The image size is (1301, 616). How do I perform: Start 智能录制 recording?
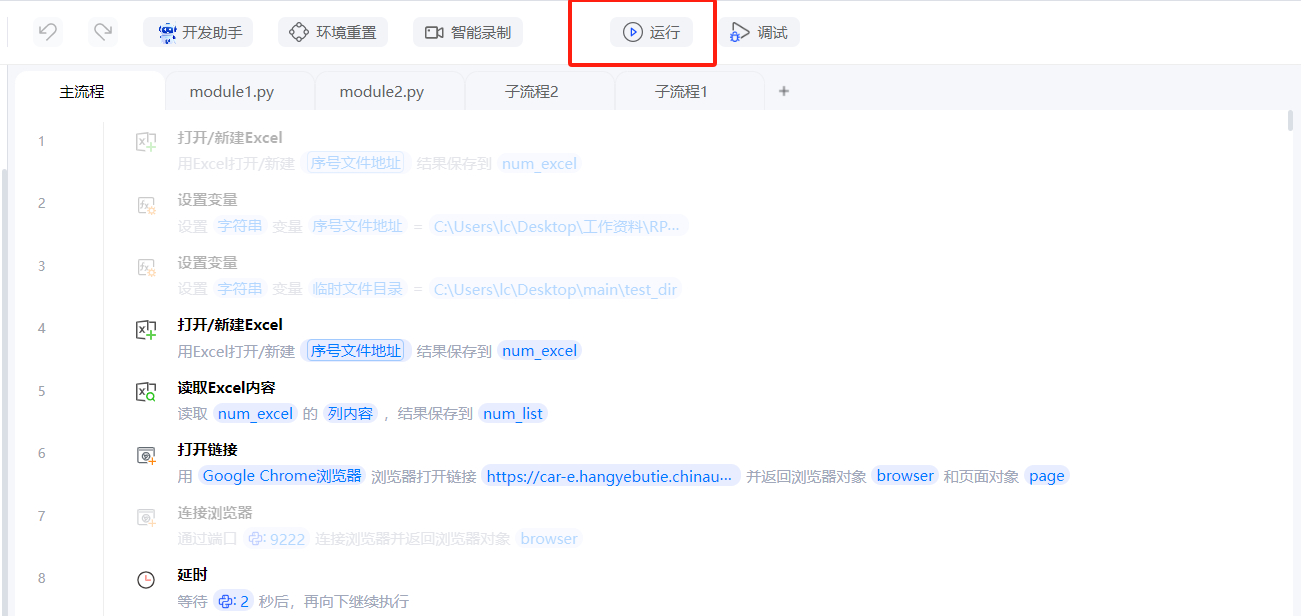tap(468, 32)
